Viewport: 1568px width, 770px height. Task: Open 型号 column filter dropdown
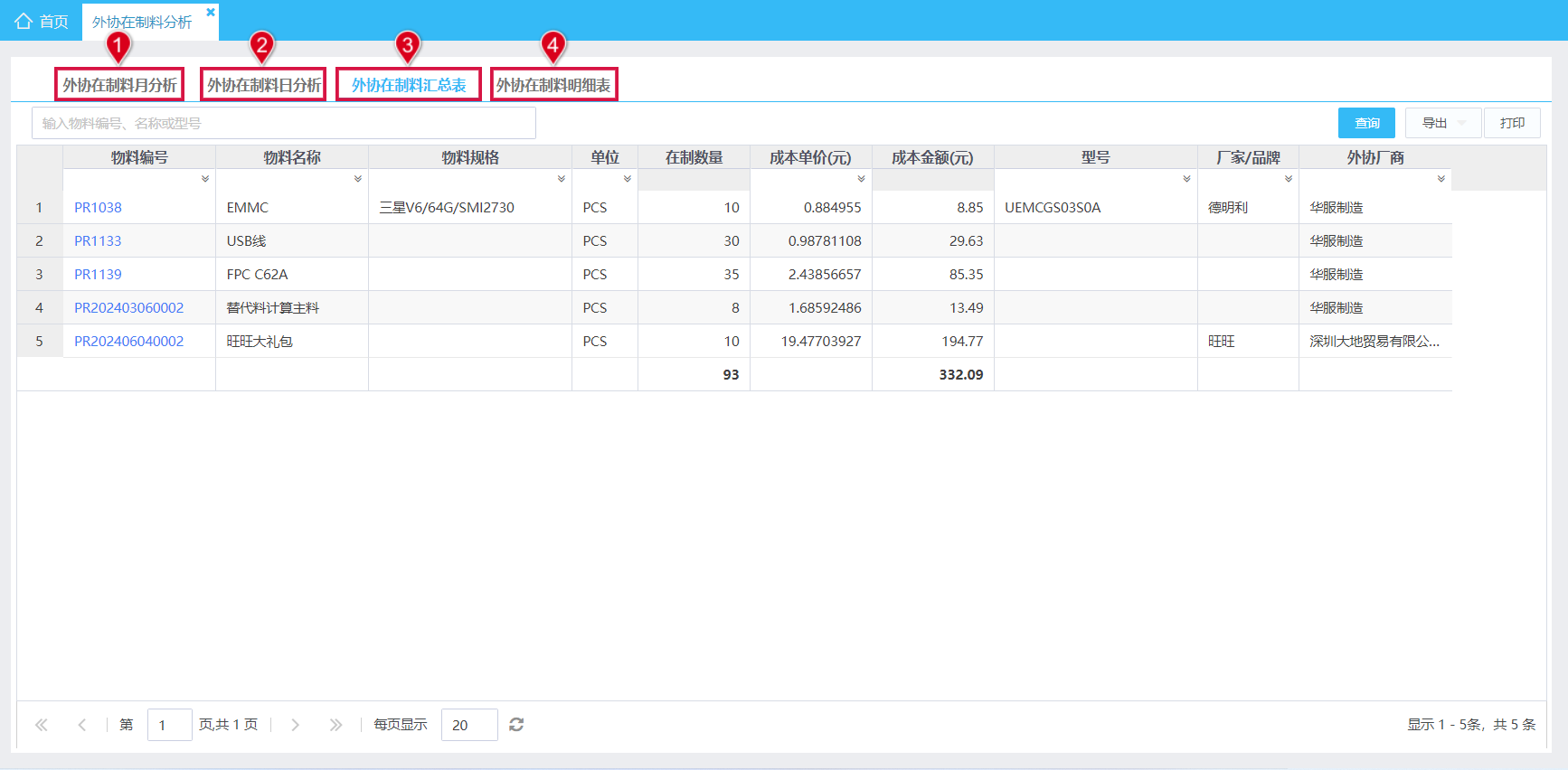tap(1187, 179)
